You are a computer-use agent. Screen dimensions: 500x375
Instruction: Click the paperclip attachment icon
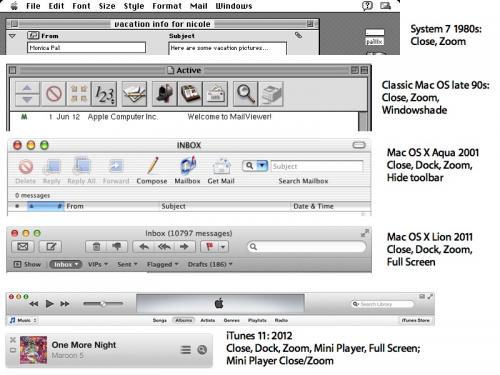[298, 35]
